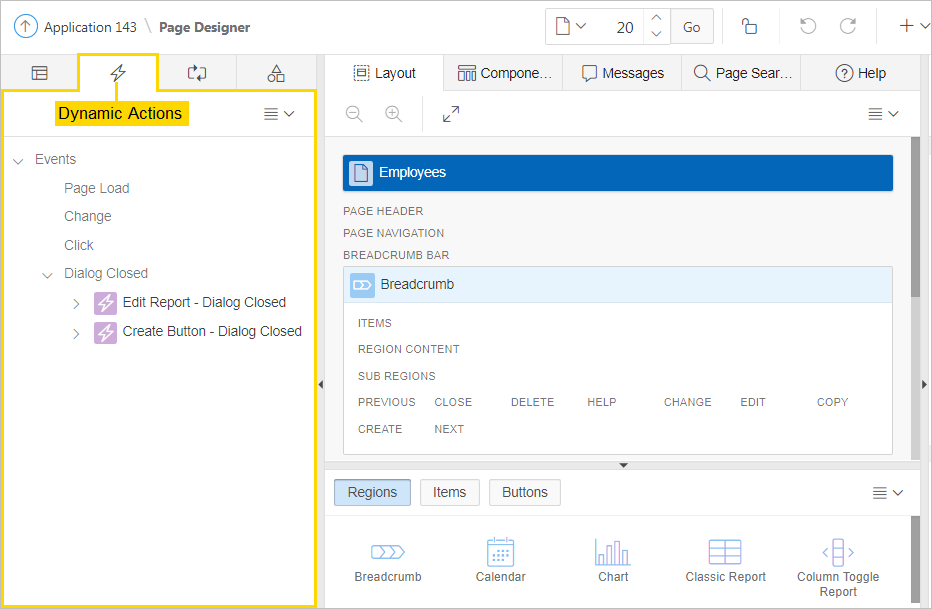Select the Processing tab icon

tap(197, 73)
